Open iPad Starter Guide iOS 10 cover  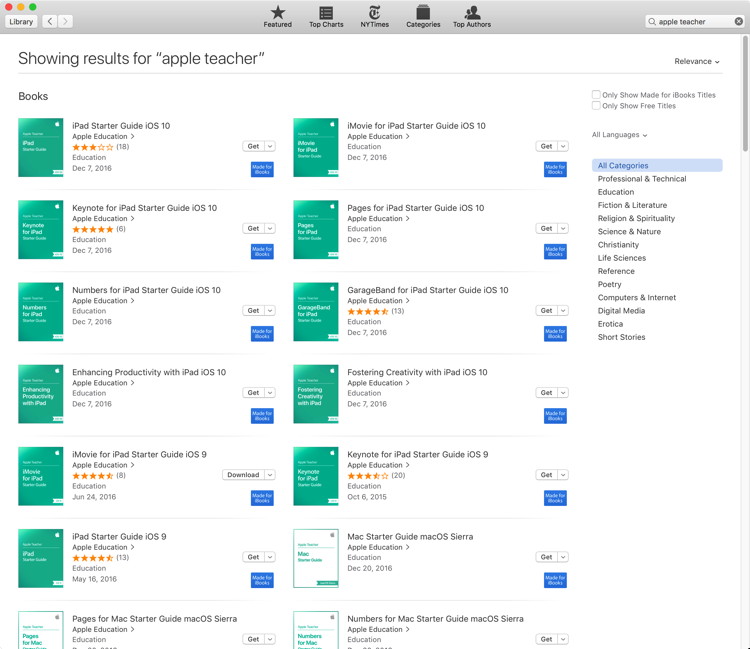(x=41, y=148)
